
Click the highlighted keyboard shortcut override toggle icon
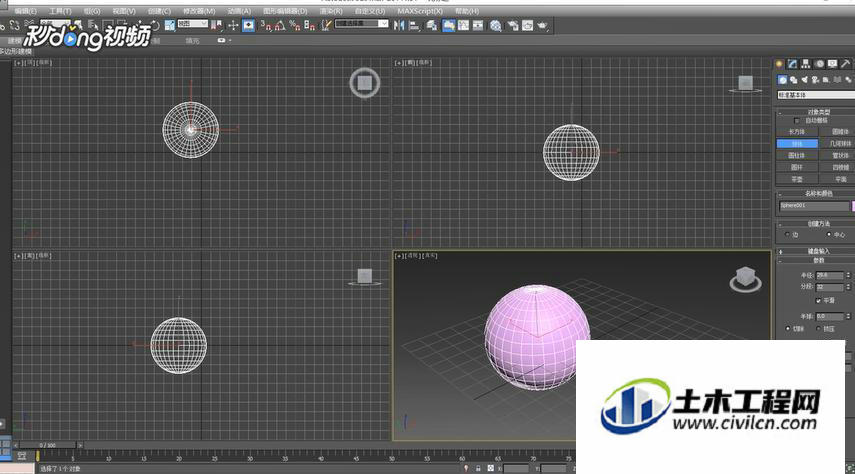[x=248, y=25]
